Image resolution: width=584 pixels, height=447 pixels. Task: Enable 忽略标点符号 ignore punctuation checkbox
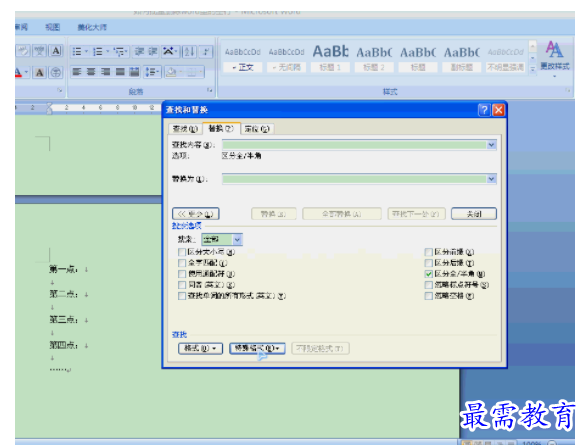click(x=428, y=285)
